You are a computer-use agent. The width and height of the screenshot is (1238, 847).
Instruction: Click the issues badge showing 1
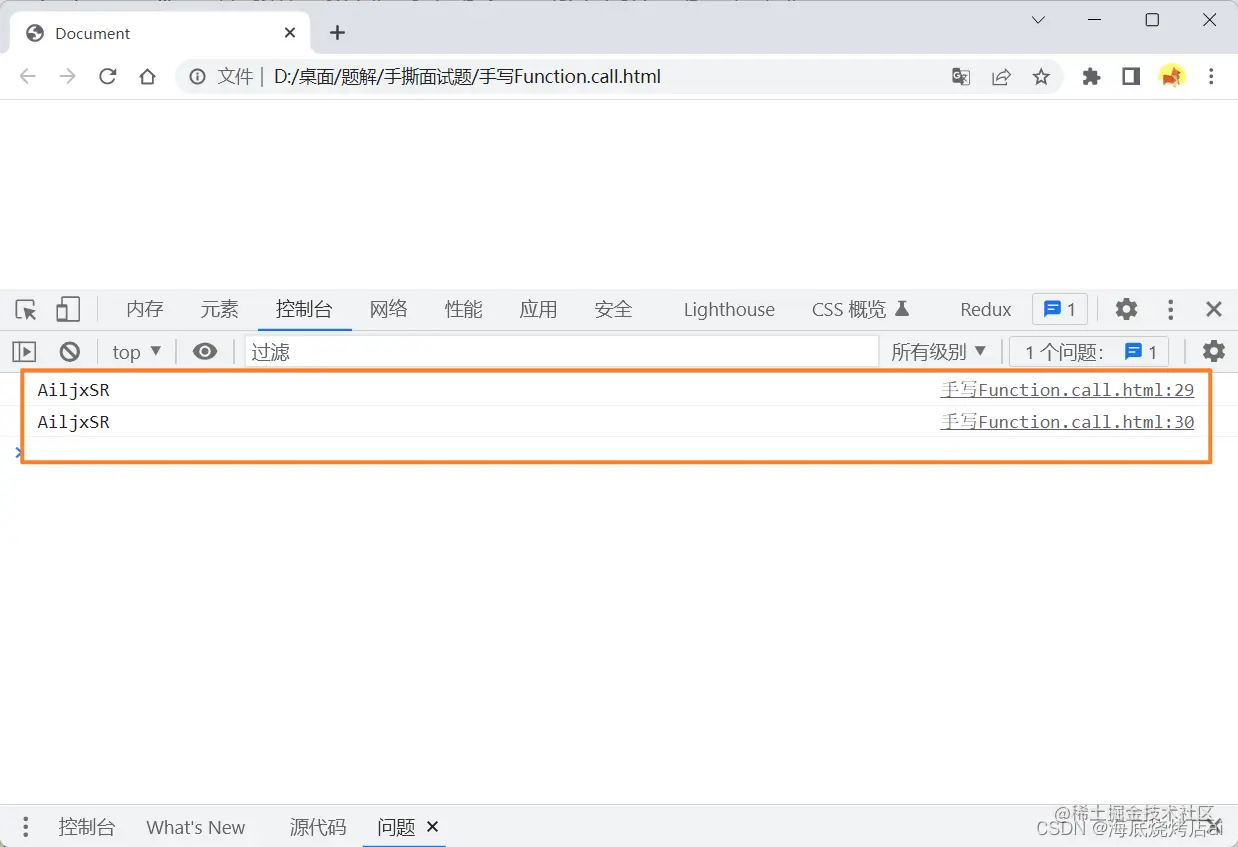tap(1060, 309)
